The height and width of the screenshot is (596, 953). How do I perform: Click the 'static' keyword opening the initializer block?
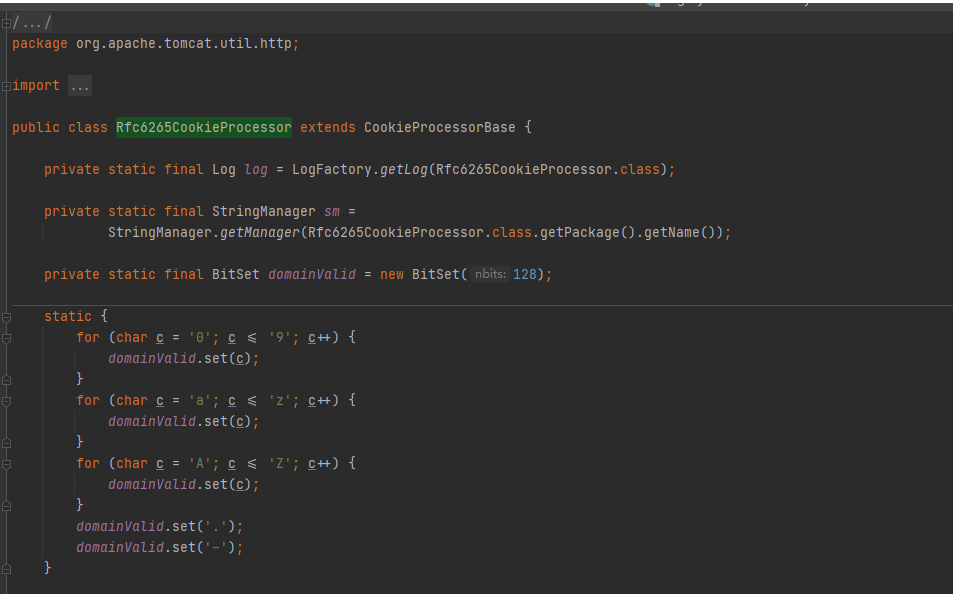click(x=67, y=317)
